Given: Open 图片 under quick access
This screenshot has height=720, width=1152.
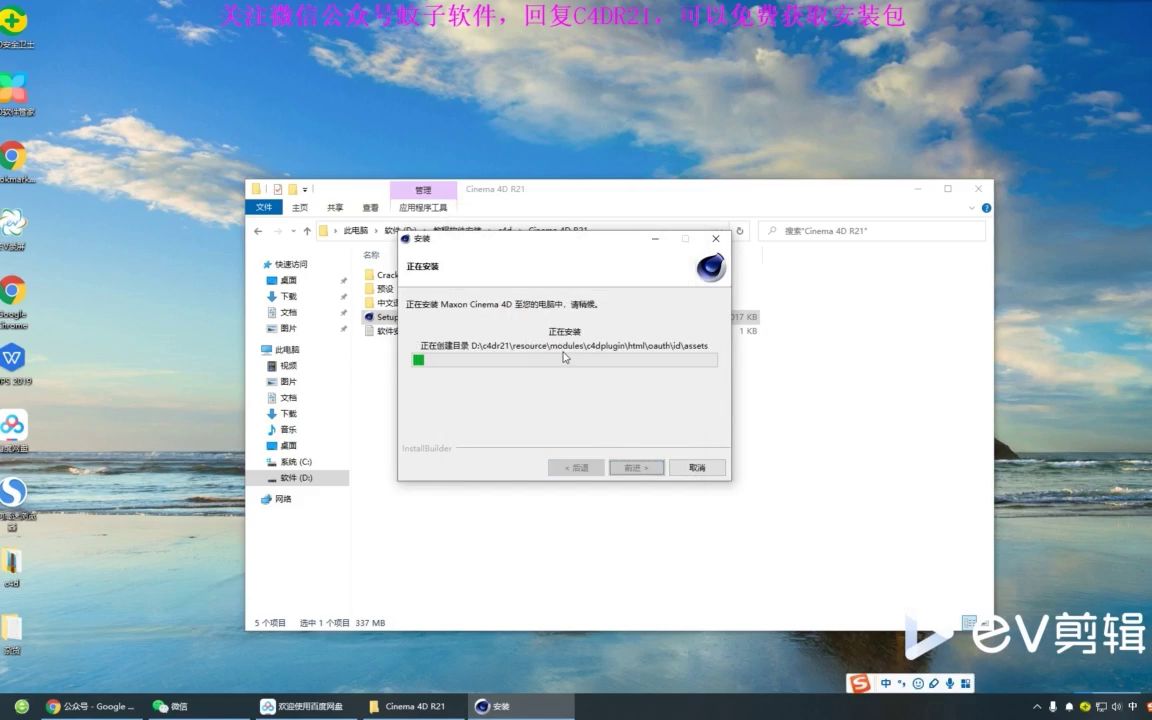Looking at the screenshot, I should [x=288, y=328].
